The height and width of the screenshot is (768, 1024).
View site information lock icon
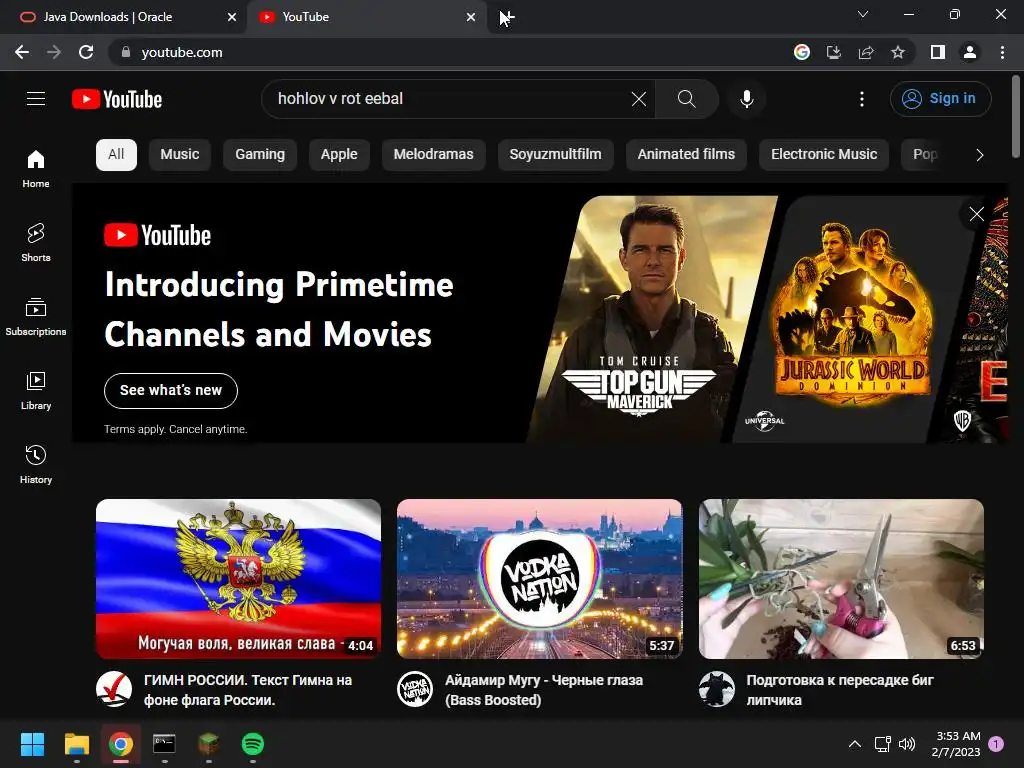coord(126,52)
